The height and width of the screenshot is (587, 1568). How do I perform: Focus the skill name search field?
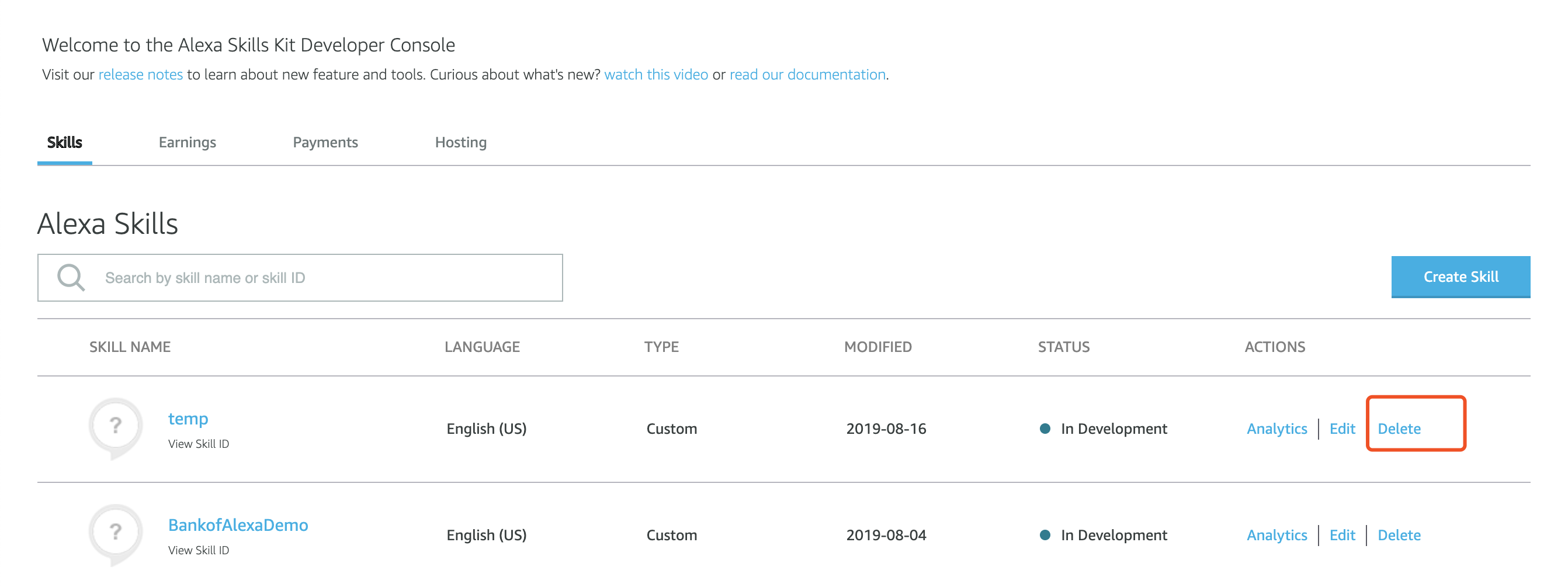click(x=300, y=278)
